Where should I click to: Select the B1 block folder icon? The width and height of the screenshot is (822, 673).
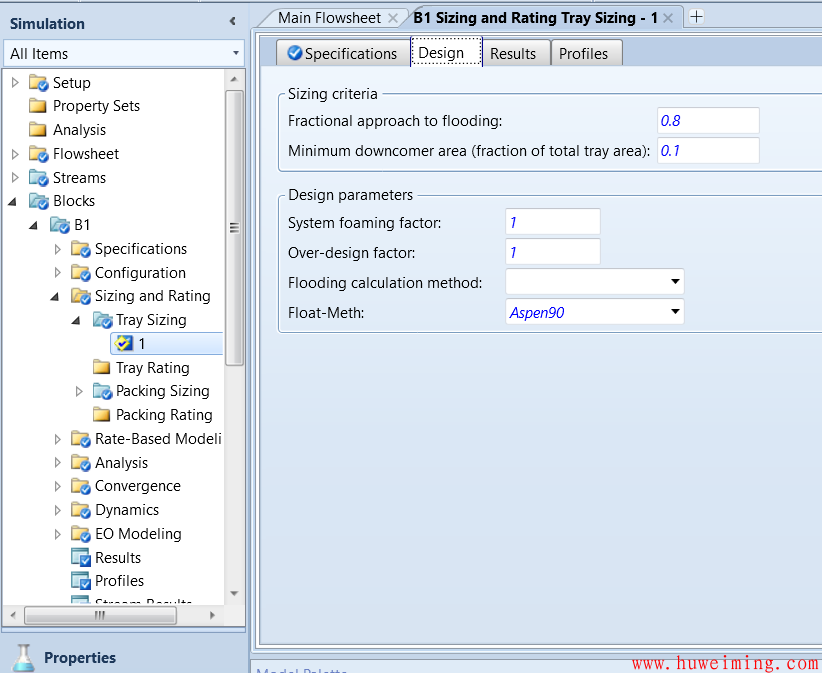[60, 225]
